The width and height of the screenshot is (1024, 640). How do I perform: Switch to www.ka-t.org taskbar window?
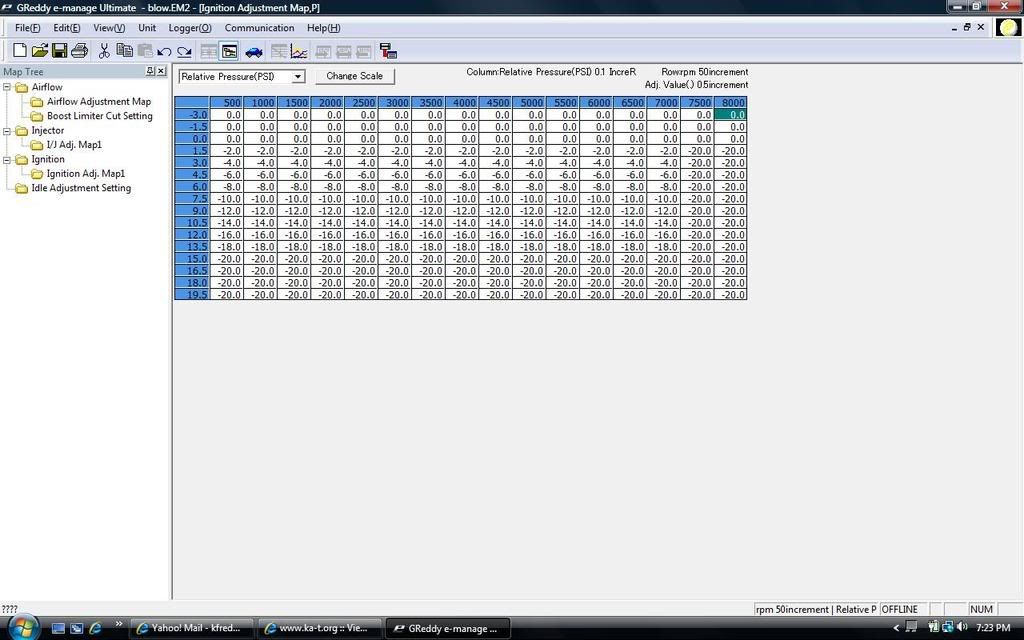[319, 628]
